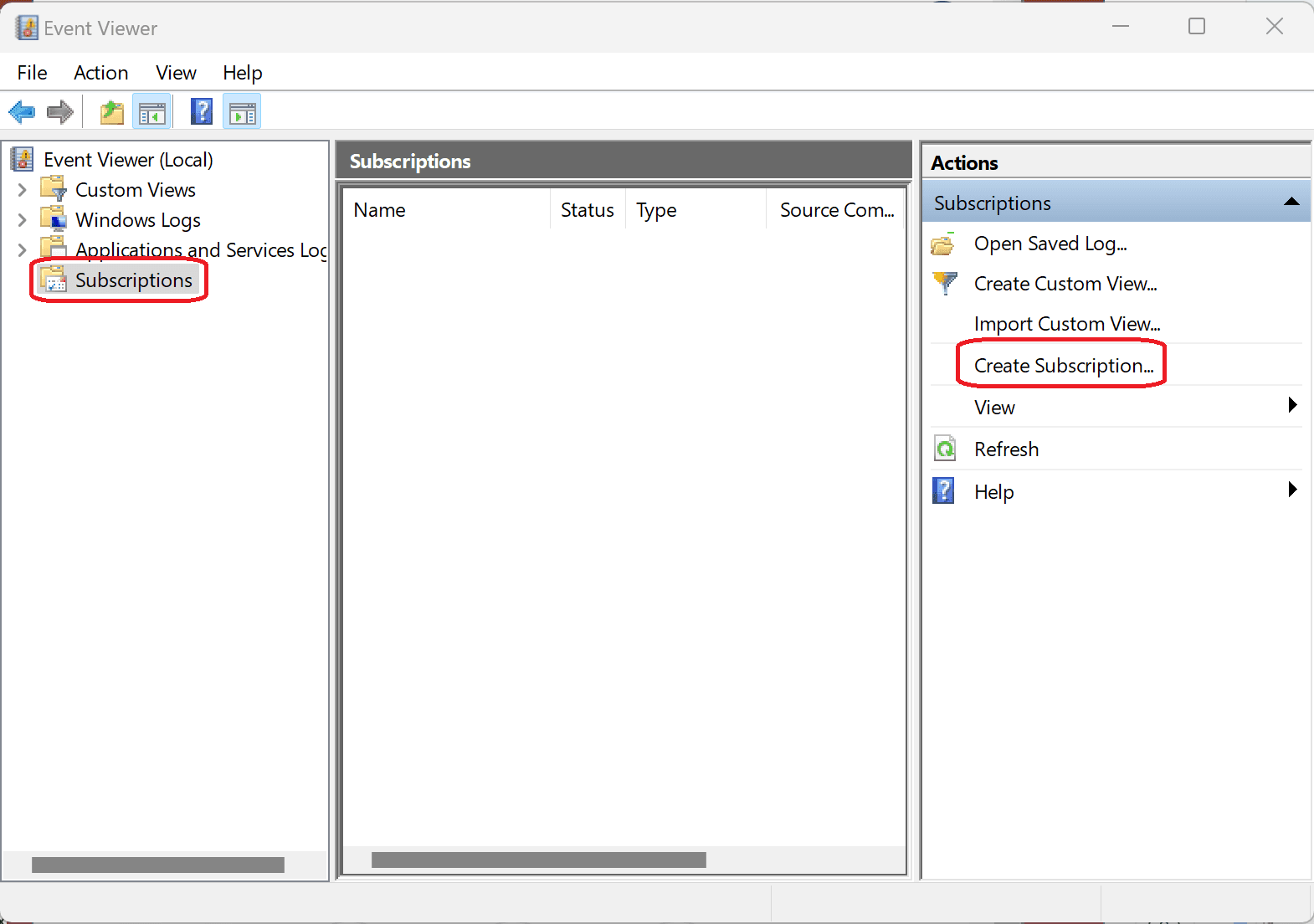Click the Up One Level folder icon

tap(111, 111)
